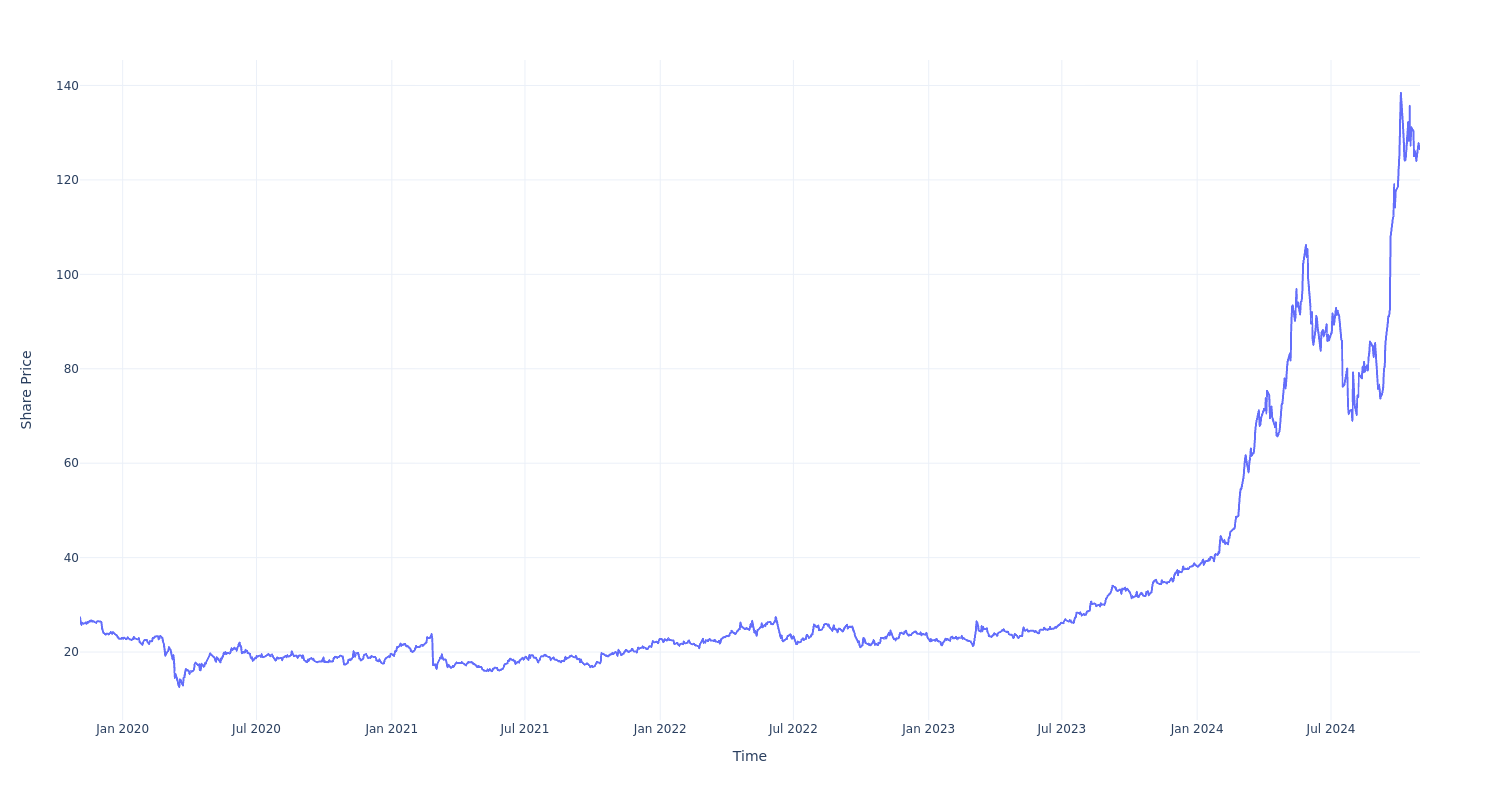1500x800 pixels.
Task: Click the 'Jan 2021' x-axis label
Action: [391, 729]
